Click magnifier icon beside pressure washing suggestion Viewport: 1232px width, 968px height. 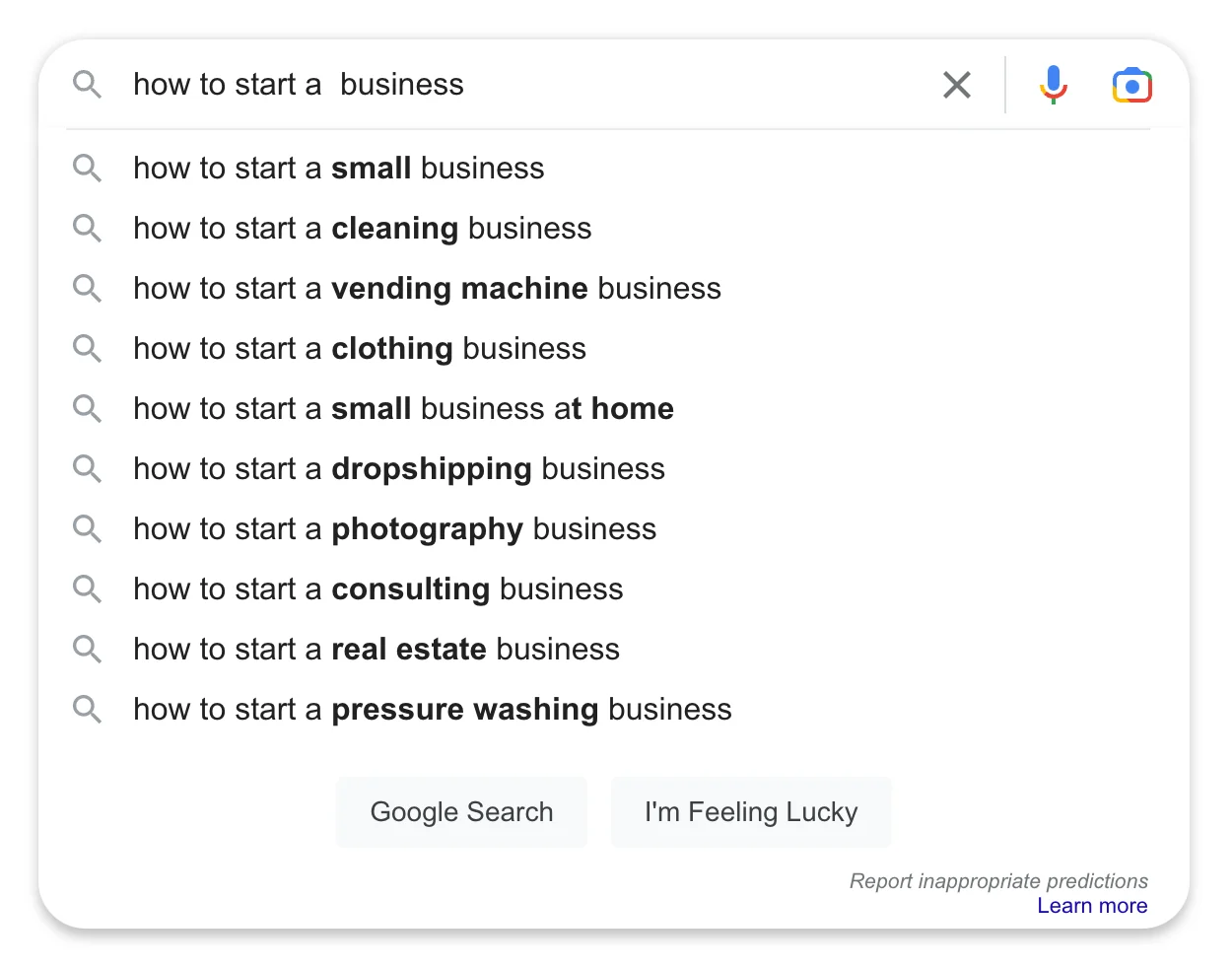point(87,710)
